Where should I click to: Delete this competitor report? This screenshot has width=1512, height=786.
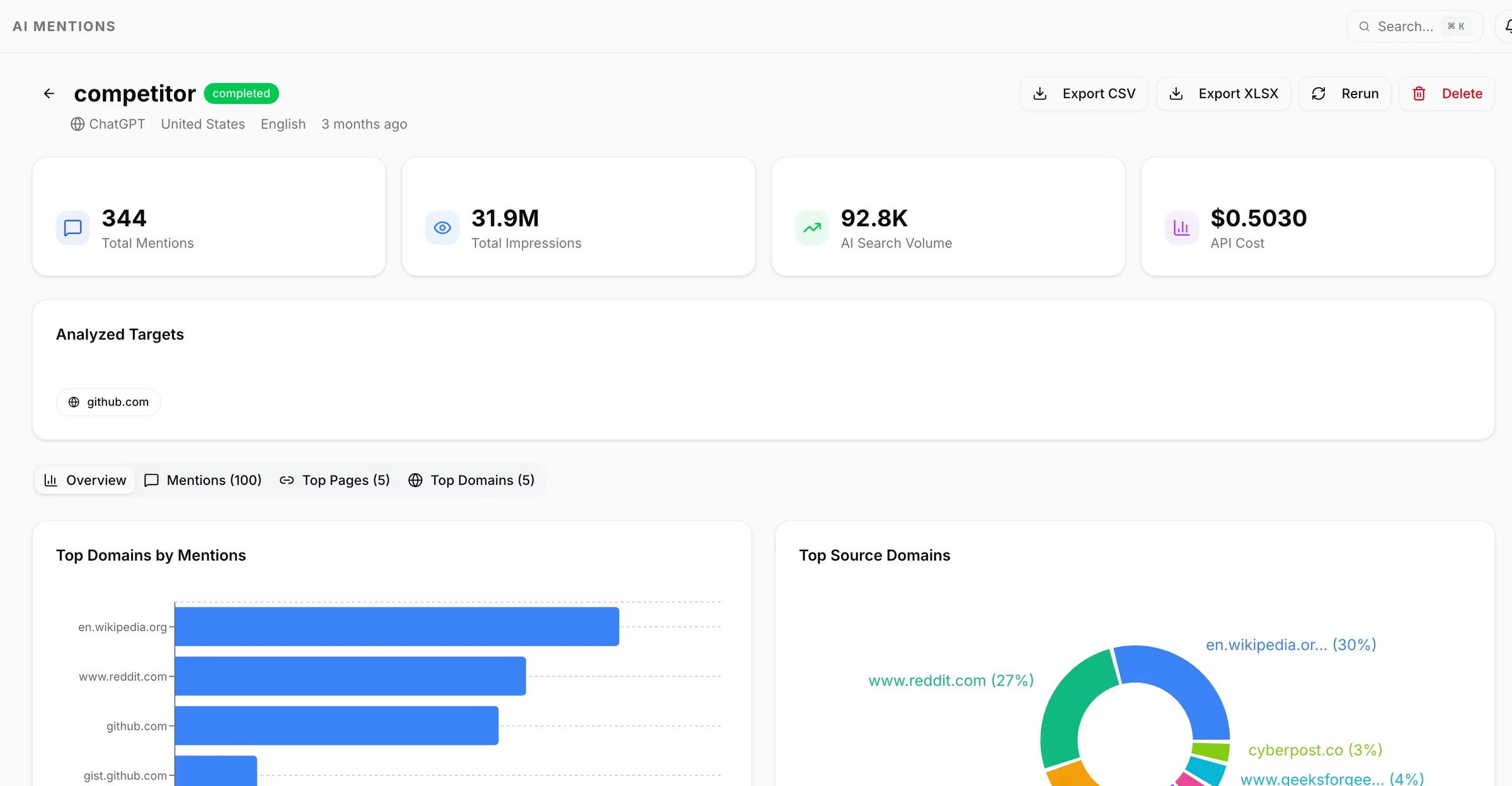1447,94
